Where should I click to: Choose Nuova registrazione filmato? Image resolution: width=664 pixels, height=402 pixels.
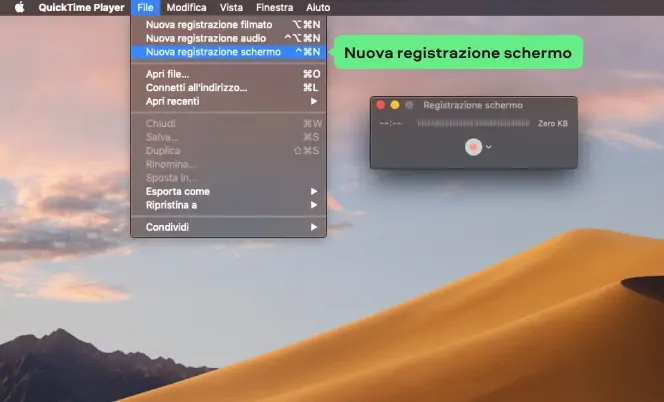(x=228, y=25)
